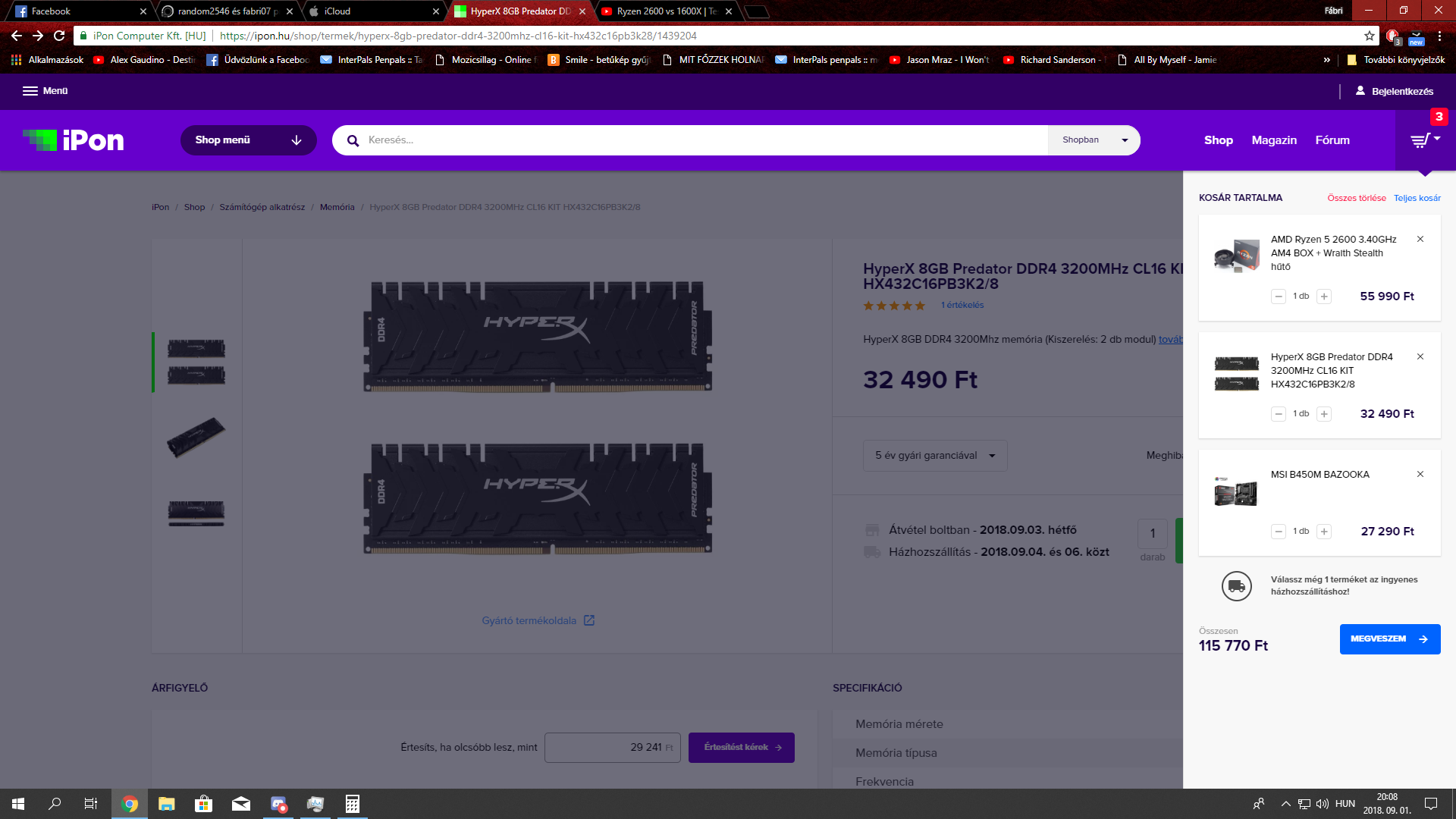Decrease HyperX Predator cart quantity

pyautogui.click(x=1279, y=414)
